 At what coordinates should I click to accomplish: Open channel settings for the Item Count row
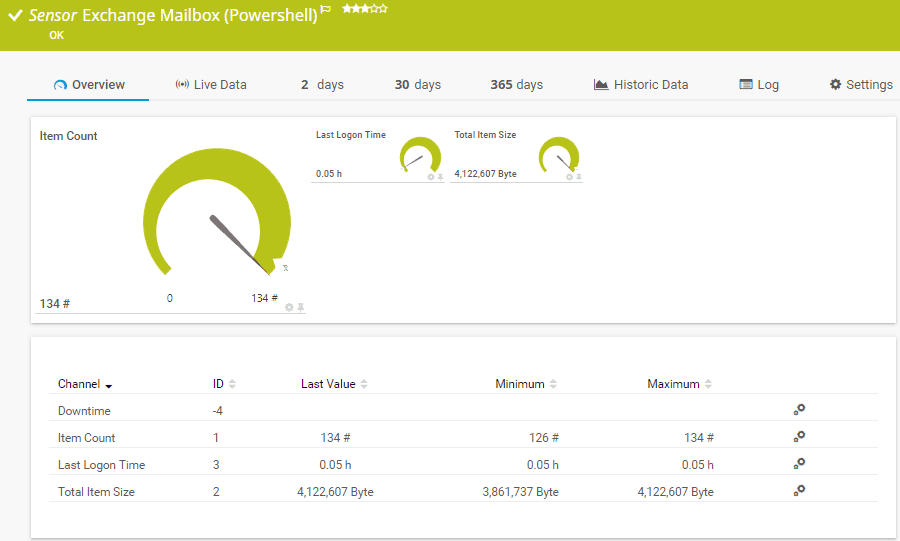click(798, 437)
